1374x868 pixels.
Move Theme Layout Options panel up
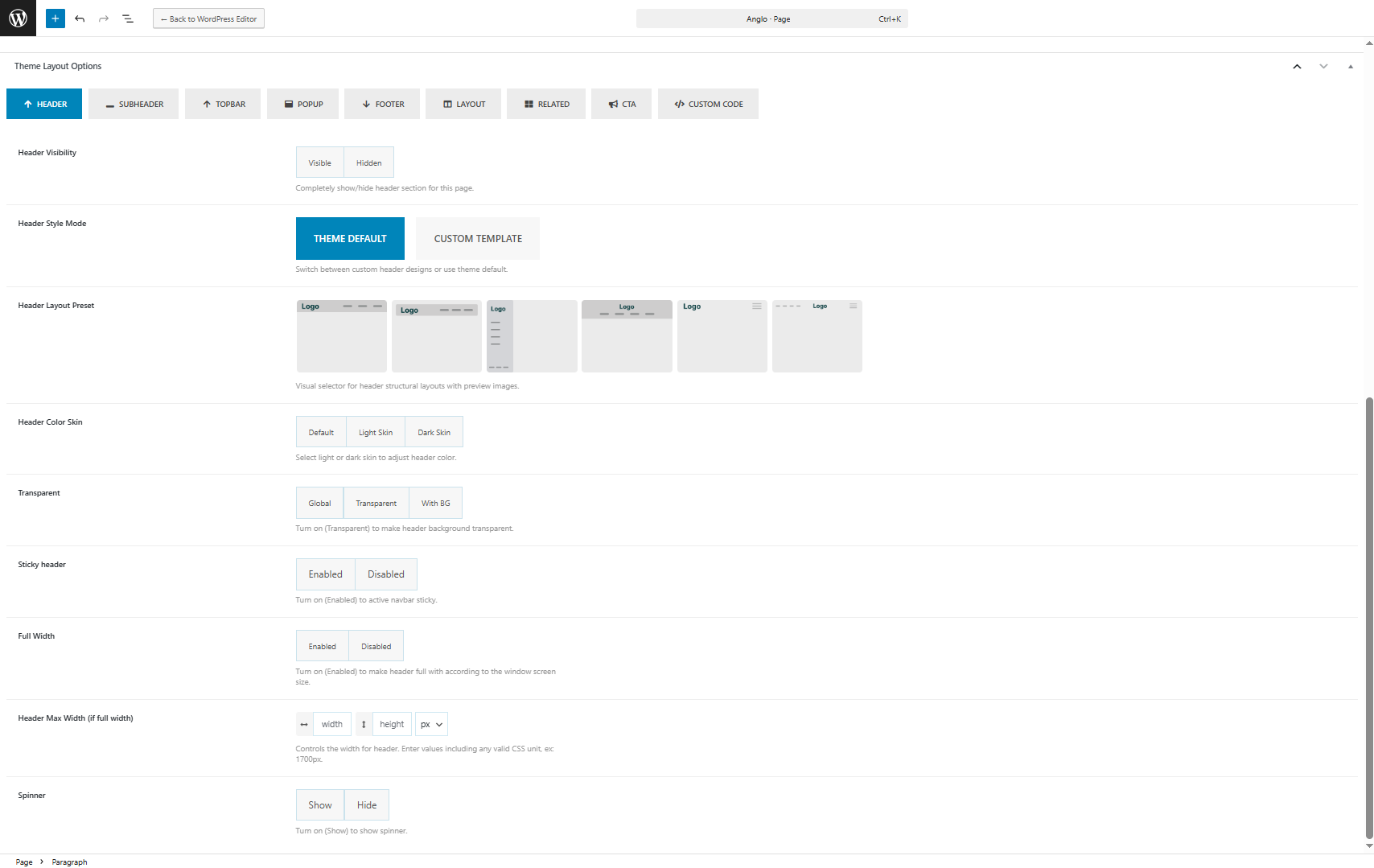(1297, 67)
